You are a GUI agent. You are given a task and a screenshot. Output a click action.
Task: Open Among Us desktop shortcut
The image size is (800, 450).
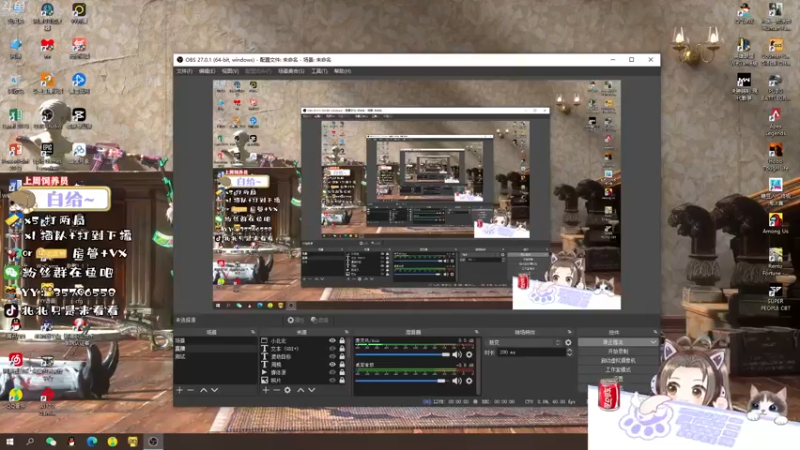click(x=776, y=223)
